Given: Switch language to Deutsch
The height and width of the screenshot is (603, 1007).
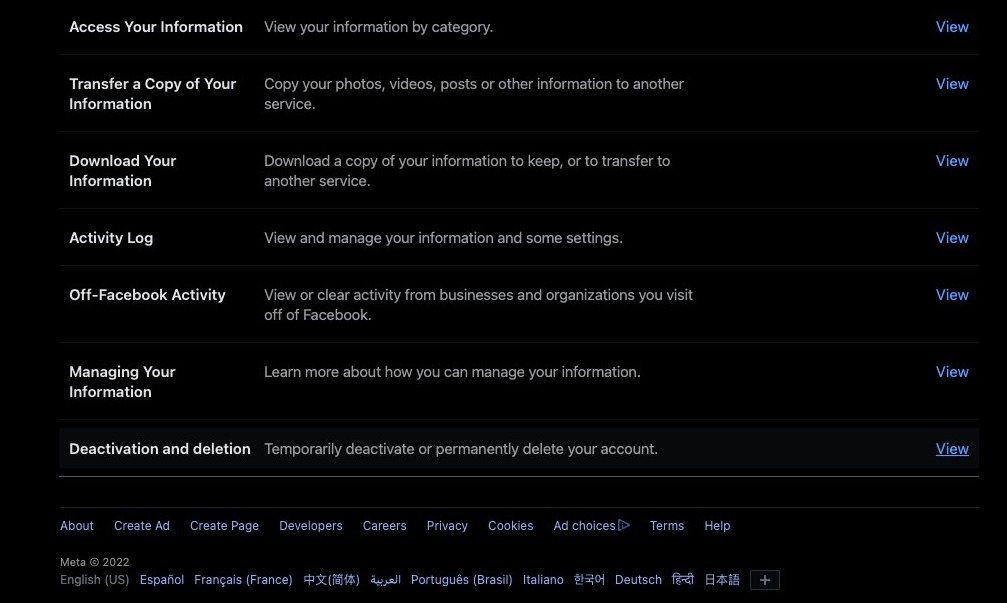Looking at the screenshot, I should coord(638,580).
